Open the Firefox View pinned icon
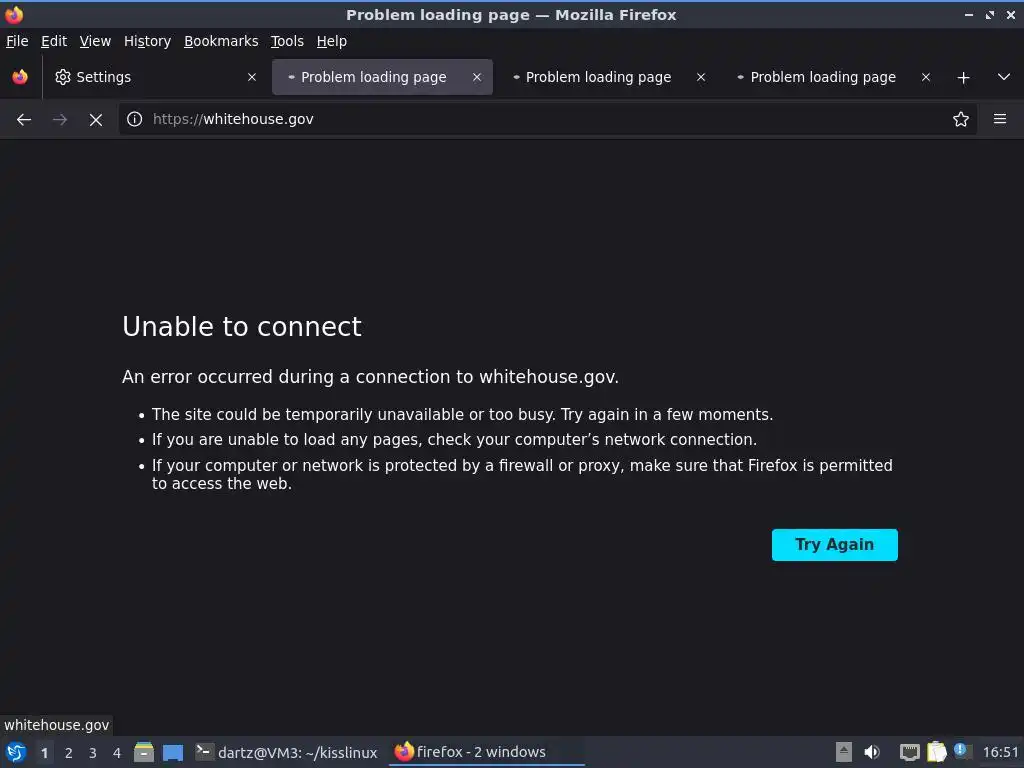 pos(20,77)
